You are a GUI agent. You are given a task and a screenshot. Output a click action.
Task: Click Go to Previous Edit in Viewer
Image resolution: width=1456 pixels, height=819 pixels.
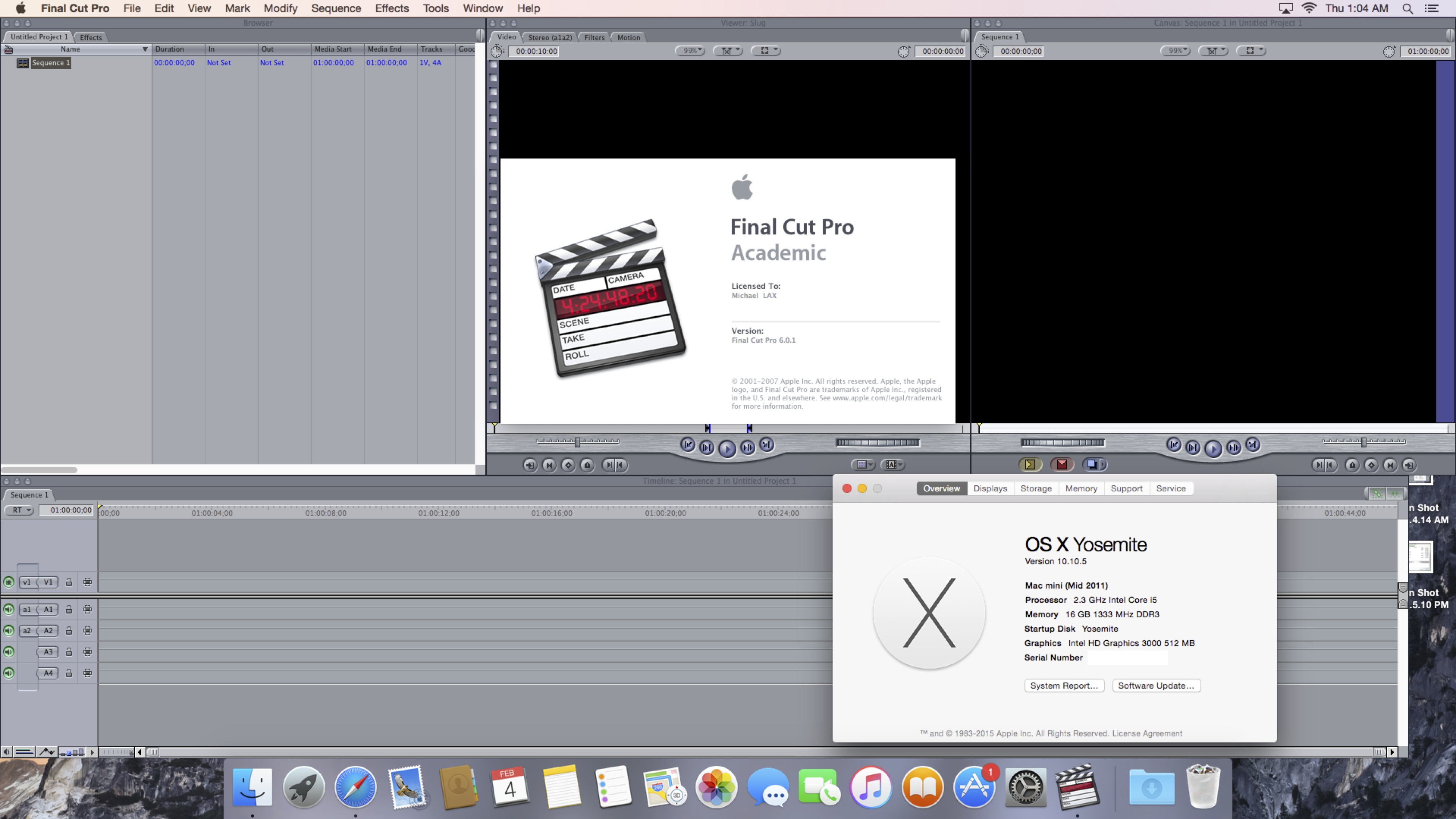pos(687,445)
